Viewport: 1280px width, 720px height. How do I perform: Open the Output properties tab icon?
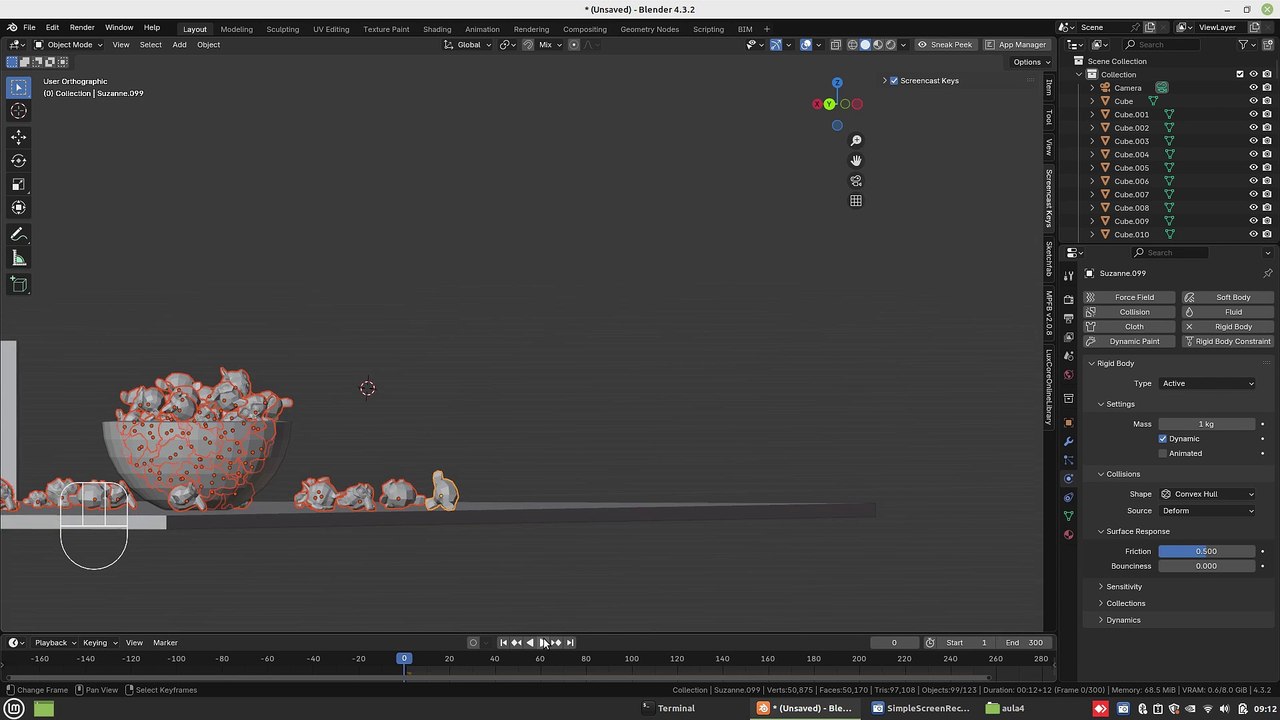tap(1068, 318)
